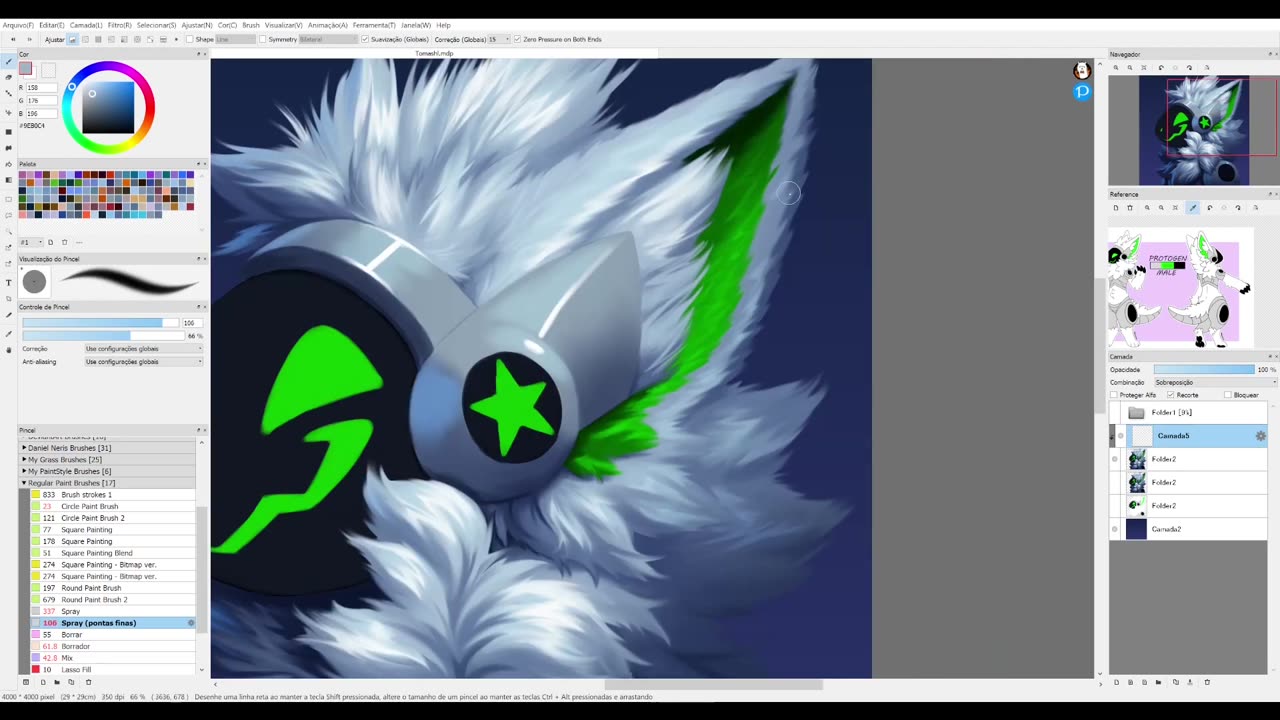This screenshot has height=720, width=1280.
Task: Open the Animação(A) menu
Action: [328, 25]
